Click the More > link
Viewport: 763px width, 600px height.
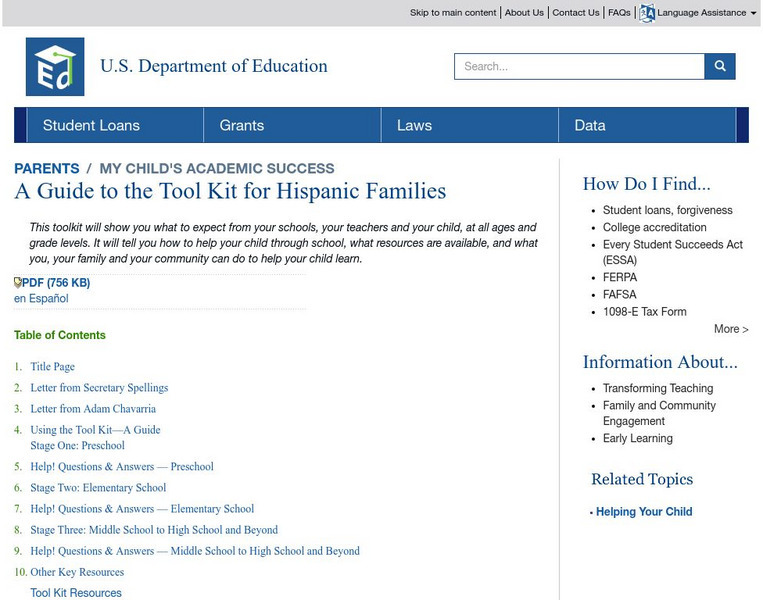pos(731,329)
